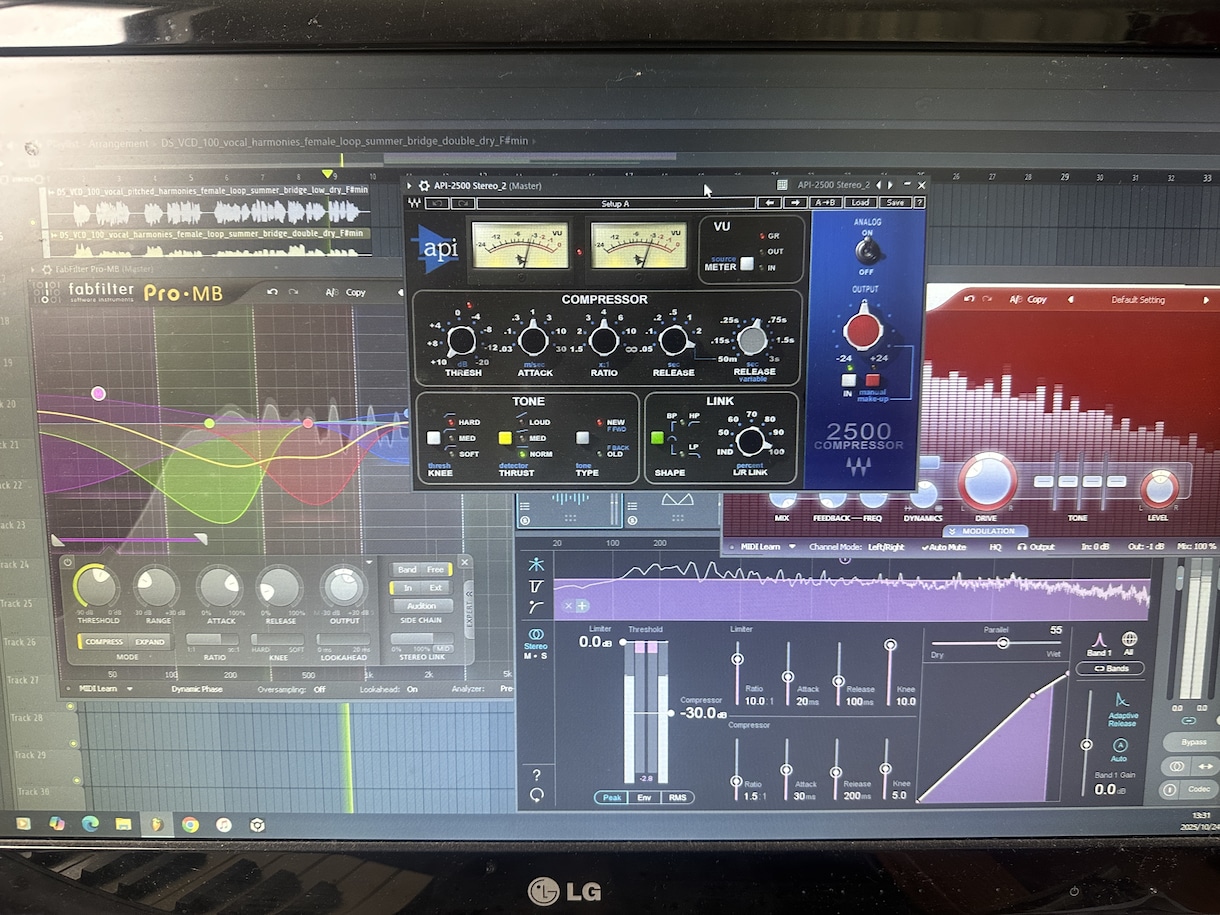Open API-2500 plugin options gear icon
Screen dimensions: 1220x915
[424, 185]
